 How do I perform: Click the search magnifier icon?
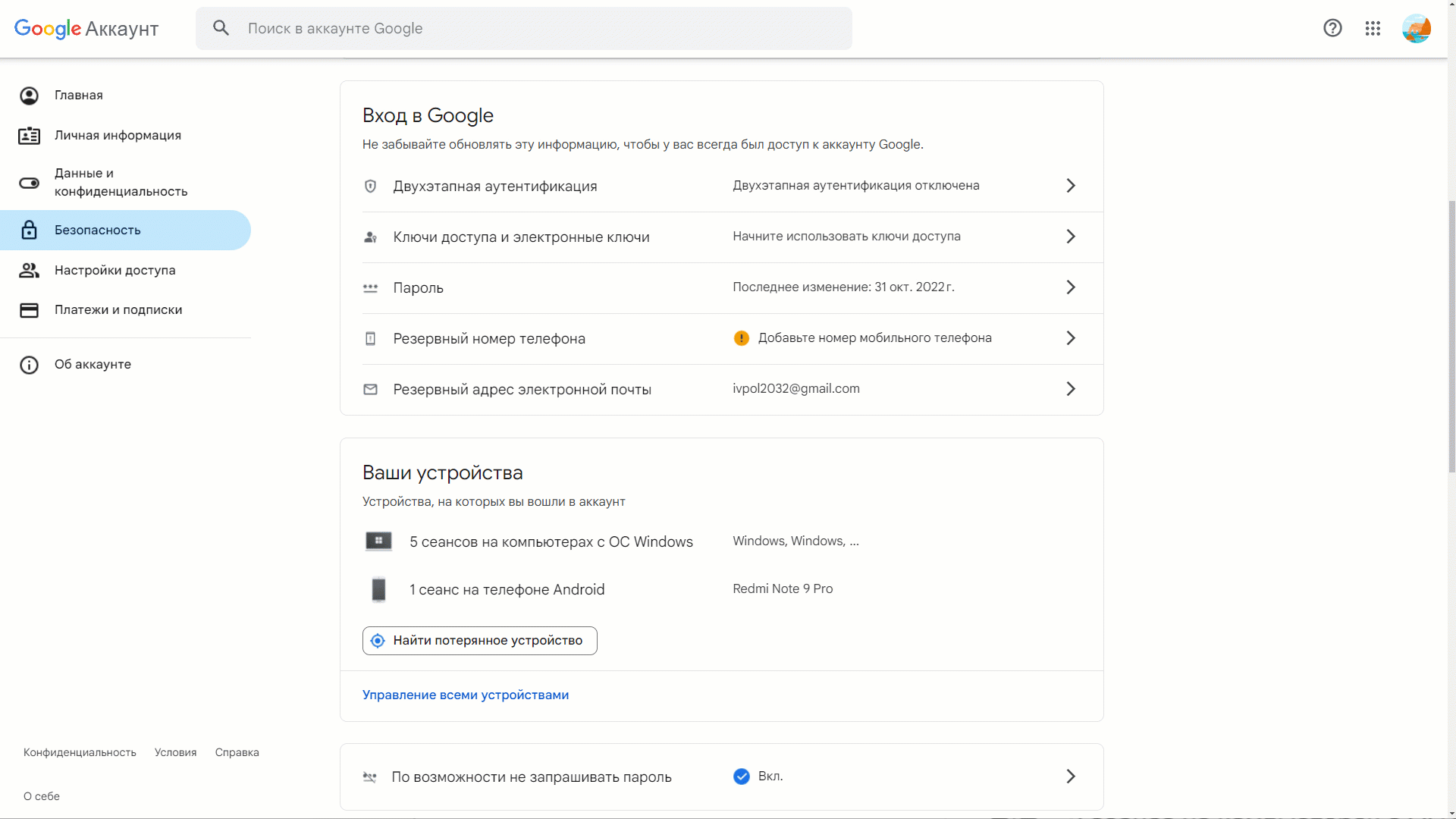pos(221,29)
